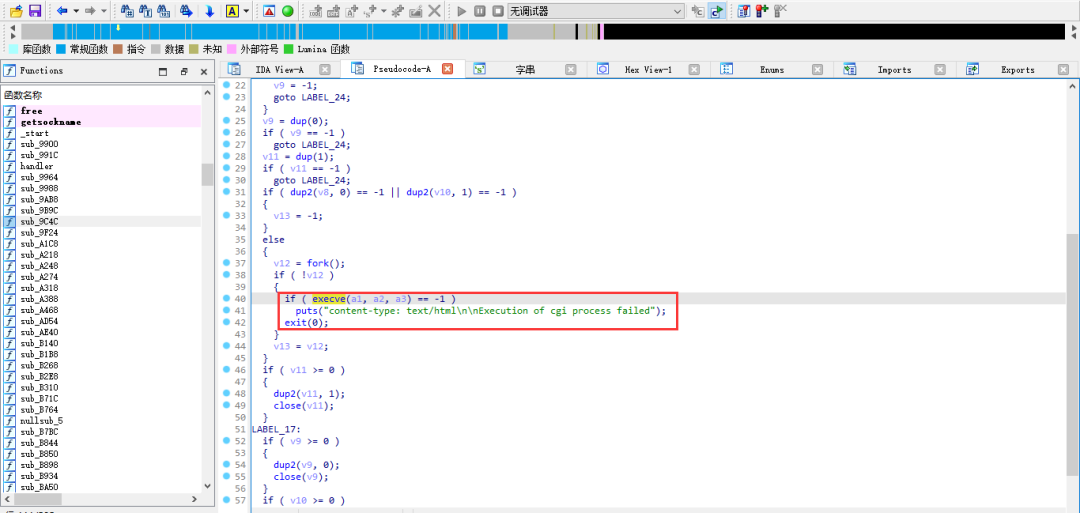The image size is (1080, 513).
Task: Toggle breakpoint dot on line 48
Action: pyautogui.click(x=227, y=393)
